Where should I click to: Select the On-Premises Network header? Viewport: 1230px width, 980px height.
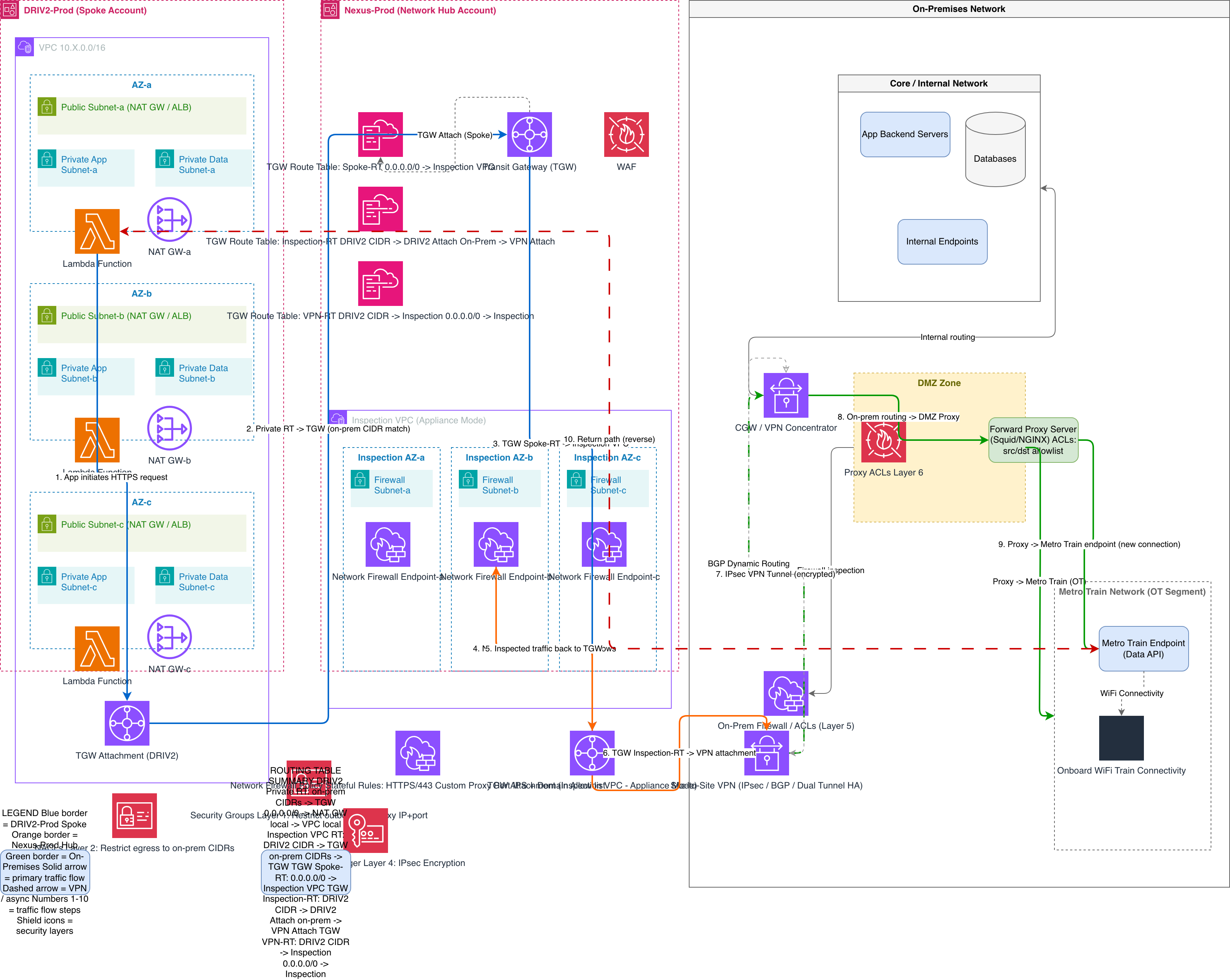959,9
